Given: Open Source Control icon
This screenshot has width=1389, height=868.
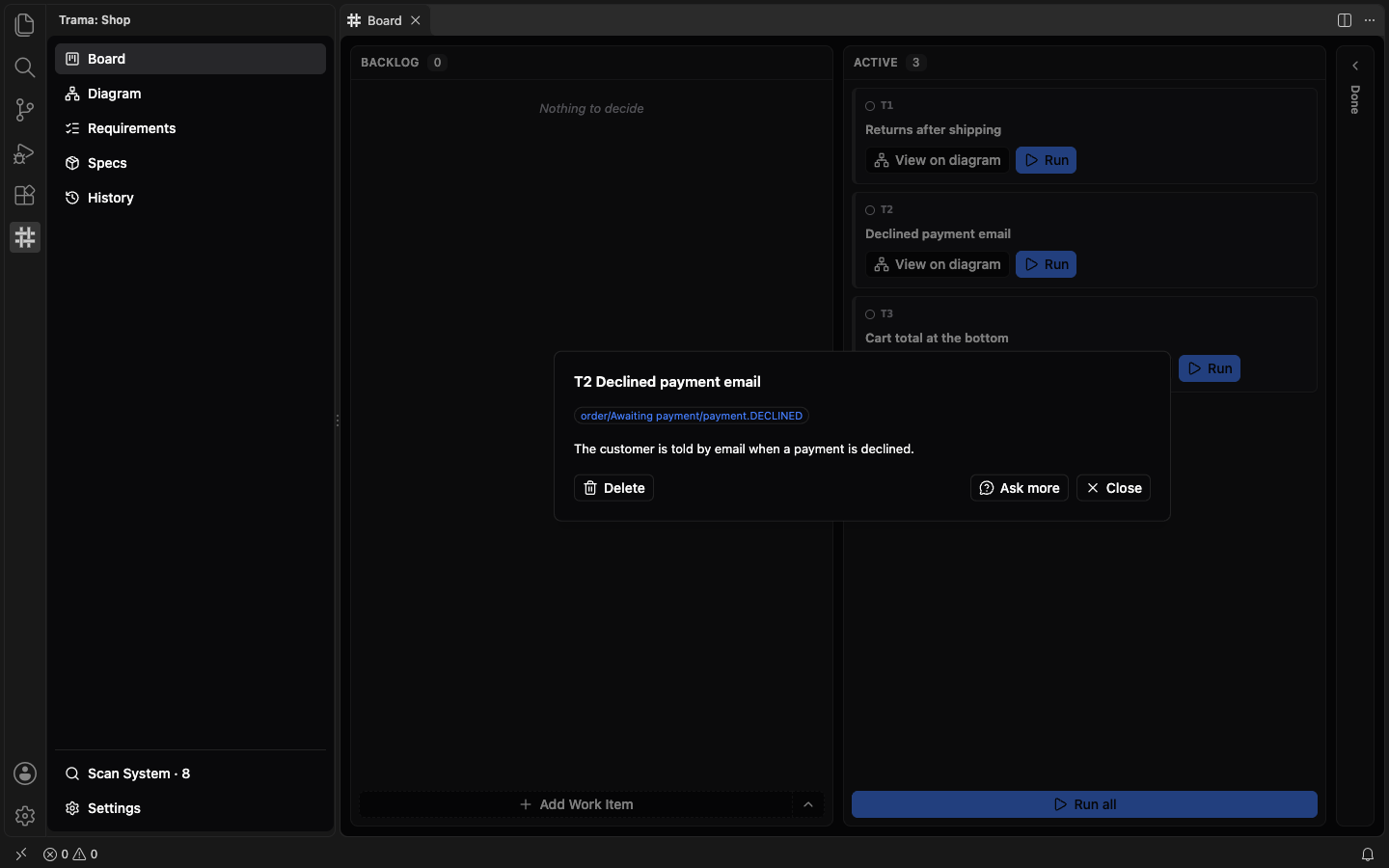Looking at the screenshot, I should click(25, 110).
